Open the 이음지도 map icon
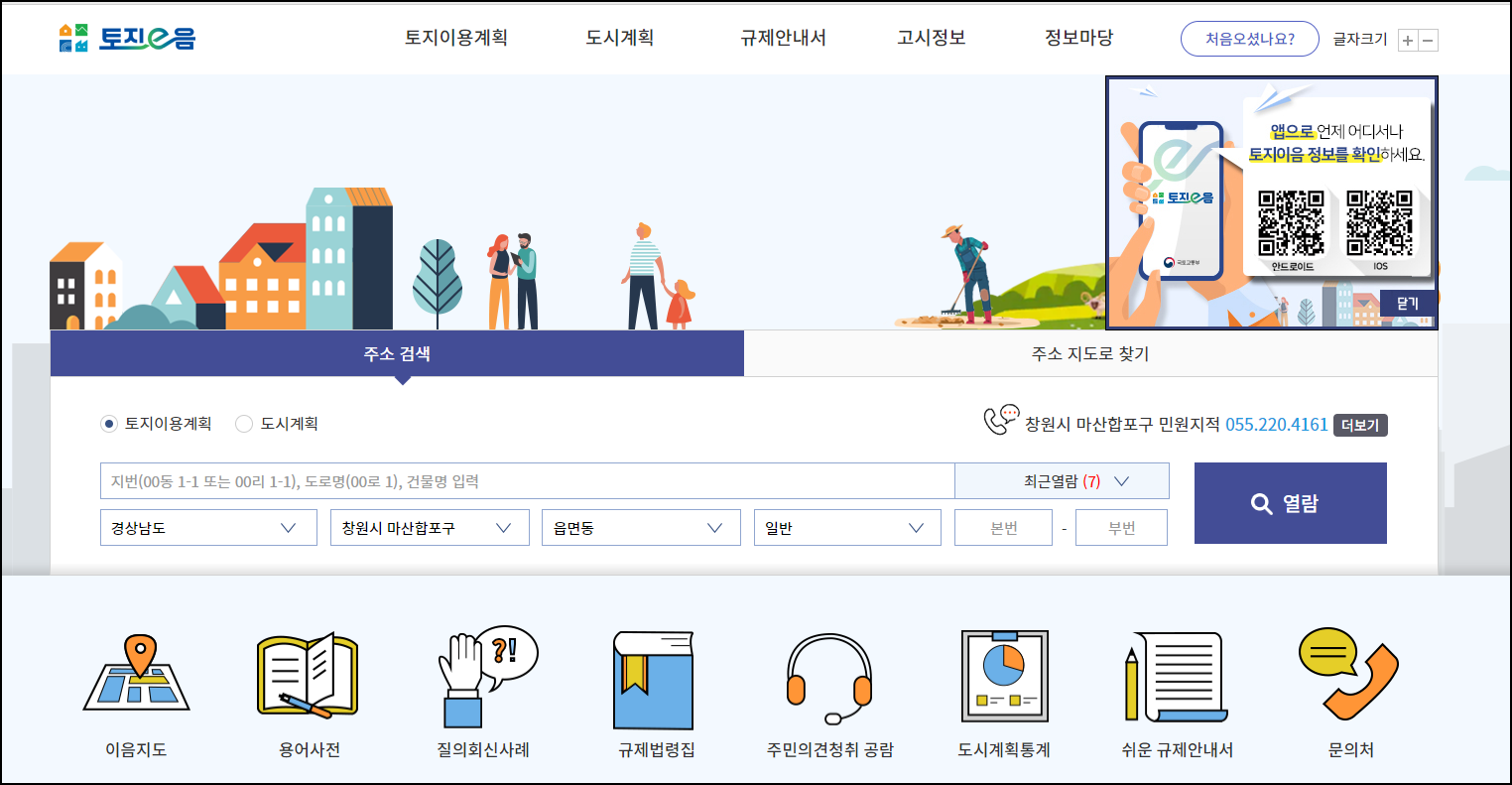The height and width of the screenshot is (785, 1512). point(136,674)
